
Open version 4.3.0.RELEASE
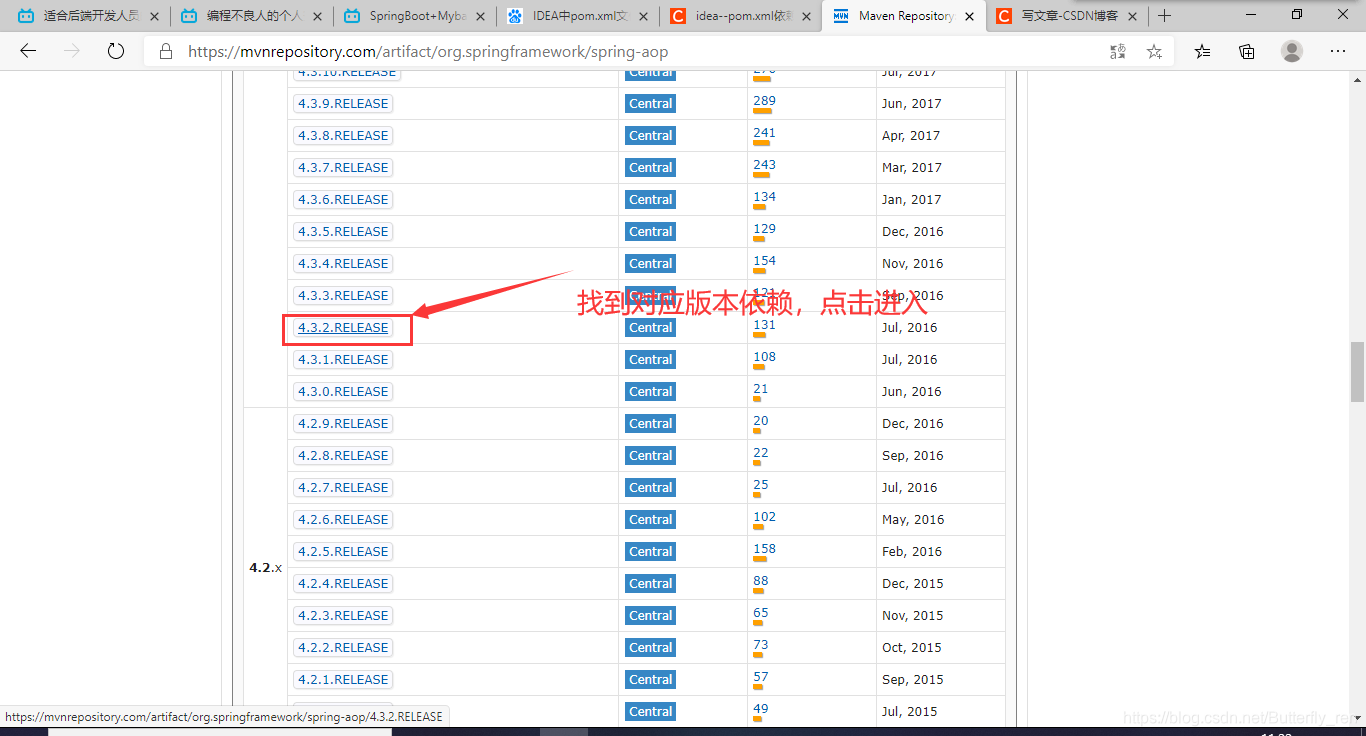343,391
